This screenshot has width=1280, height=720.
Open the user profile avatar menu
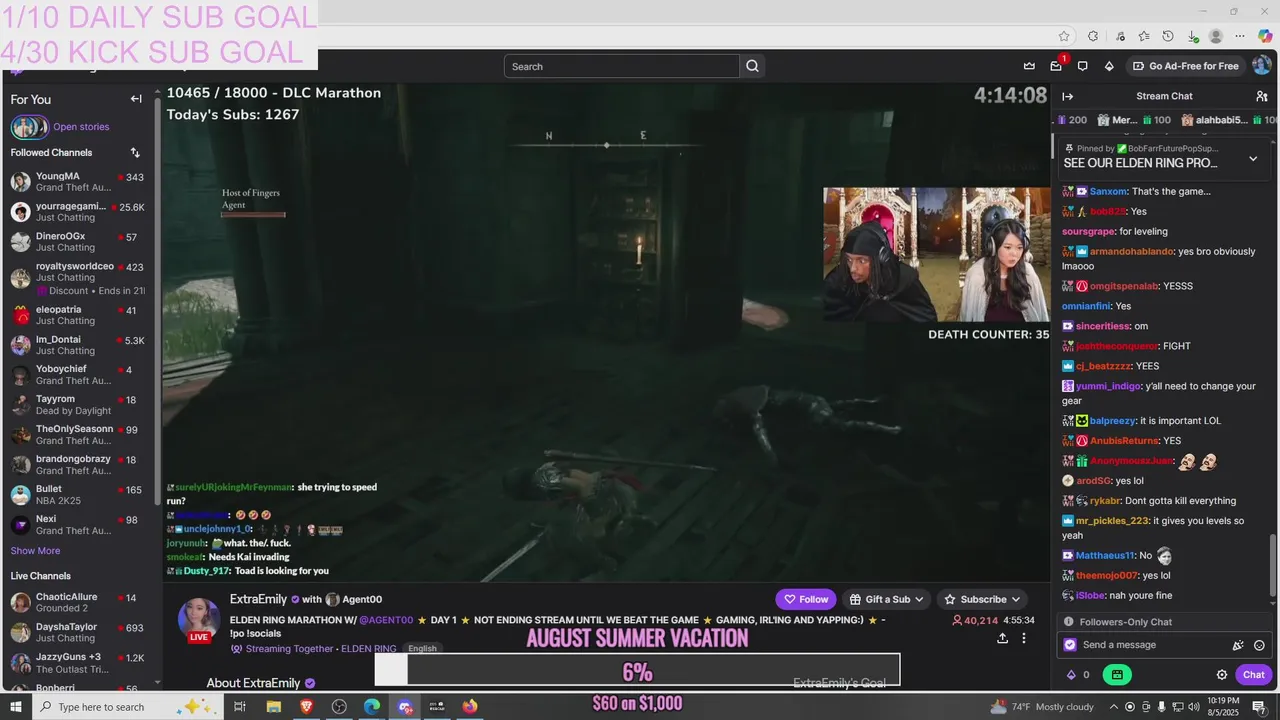click(x=1262, y=66)
